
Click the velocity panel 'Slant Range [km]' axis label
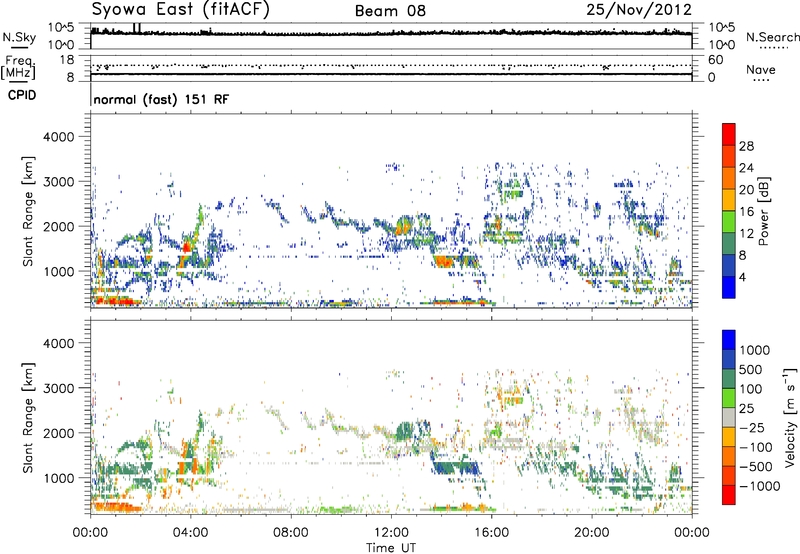(28, 417)
